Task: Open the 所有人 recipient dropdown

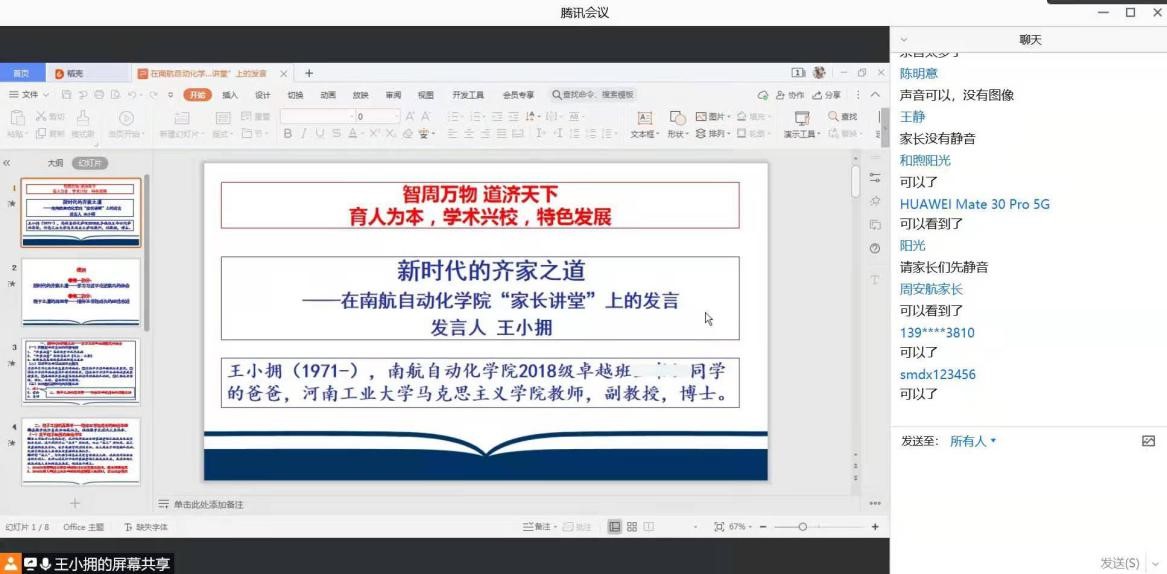Action: tap(973, 441)
